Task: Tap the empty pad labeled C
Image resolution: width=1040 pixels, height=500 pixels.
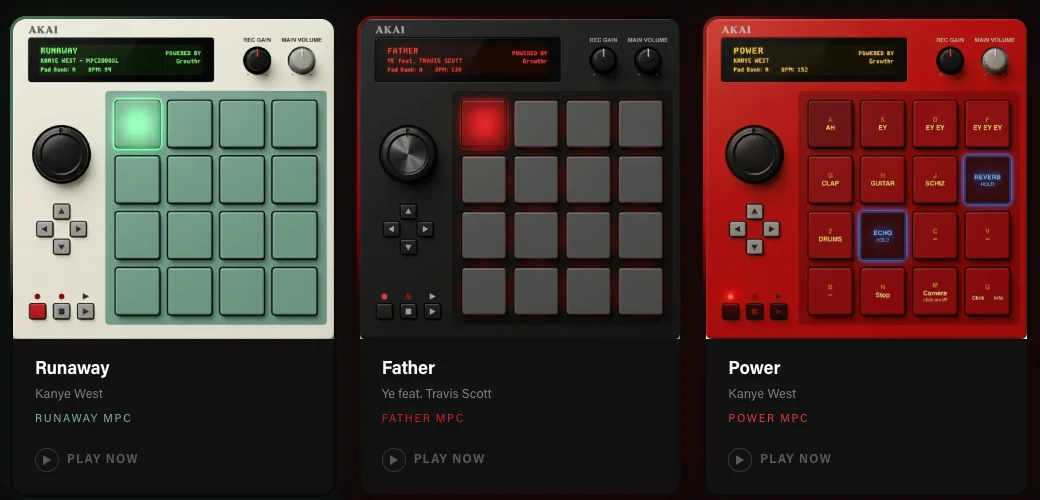Action: coord(935,235)
